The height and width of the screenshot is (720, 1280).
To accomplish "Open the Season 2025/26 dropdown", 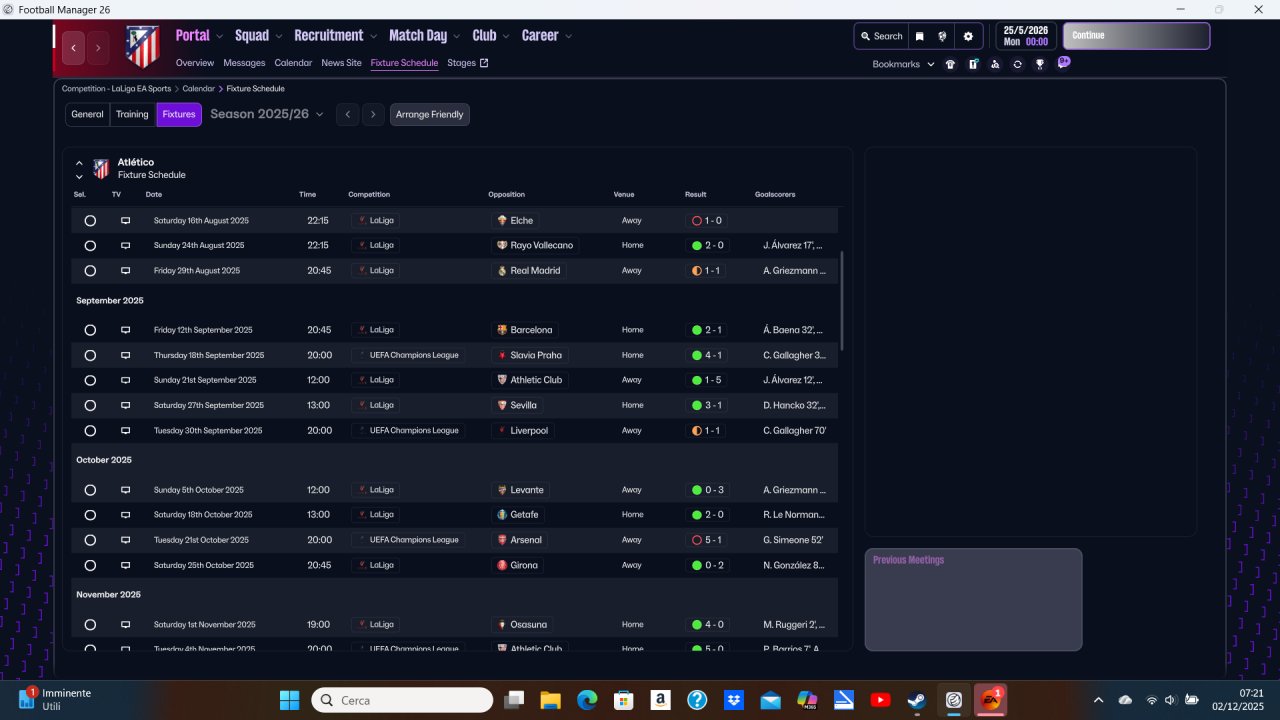I will (x=267, y=114).
